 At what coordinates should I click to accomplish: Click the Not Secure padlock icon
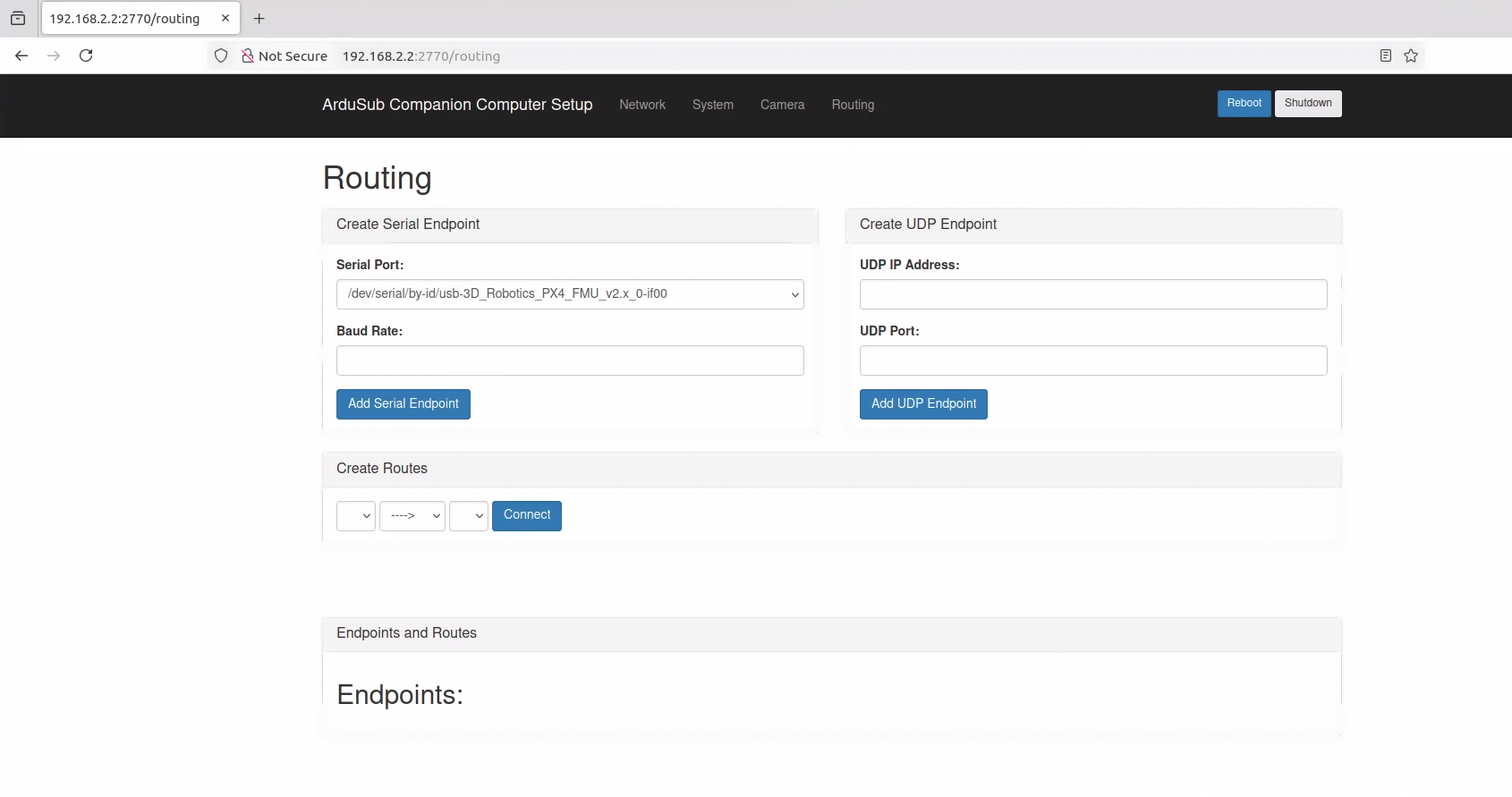coord(248,55)
